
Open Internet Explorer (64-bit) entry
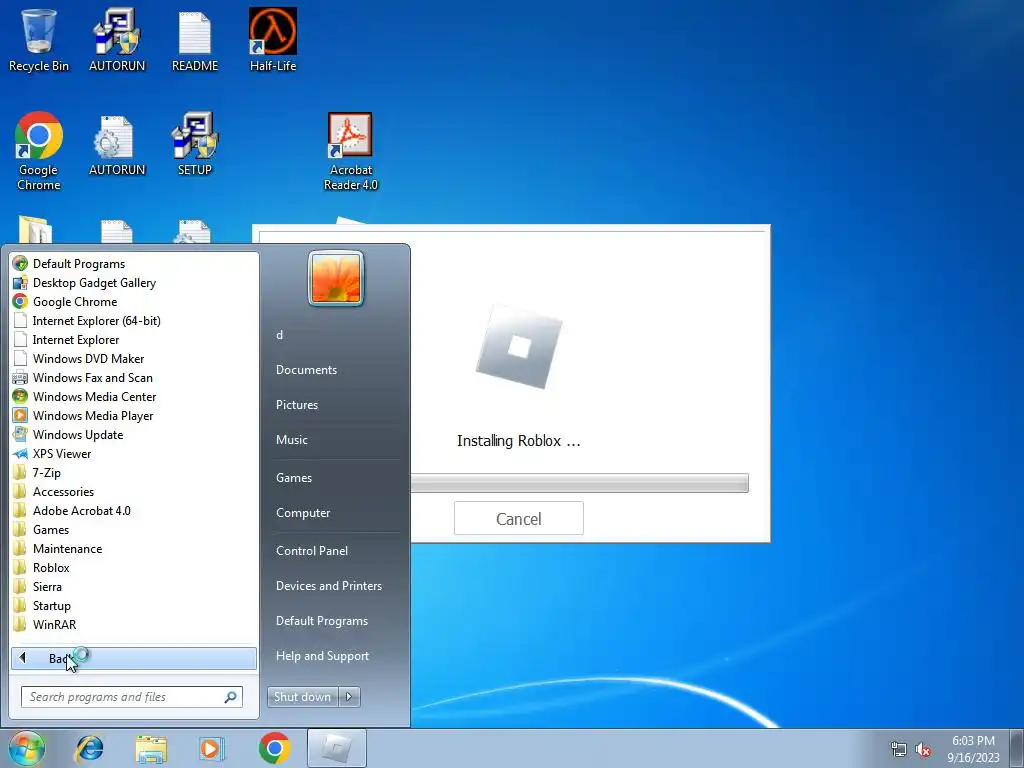point(134,321)
